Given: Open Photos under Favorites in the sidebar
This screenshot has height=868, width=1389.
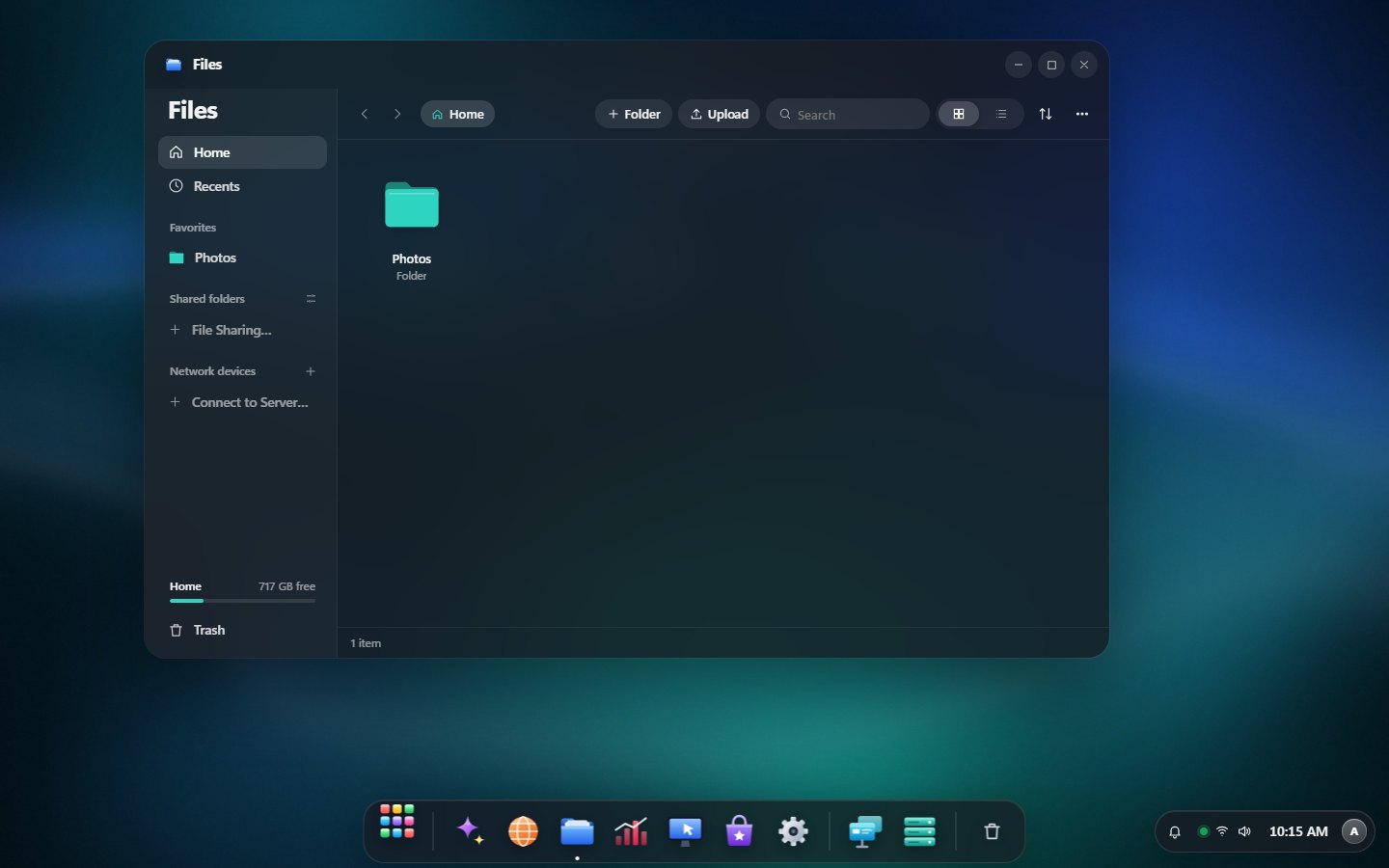Looking at the screenshot, I should coord(242,258).
